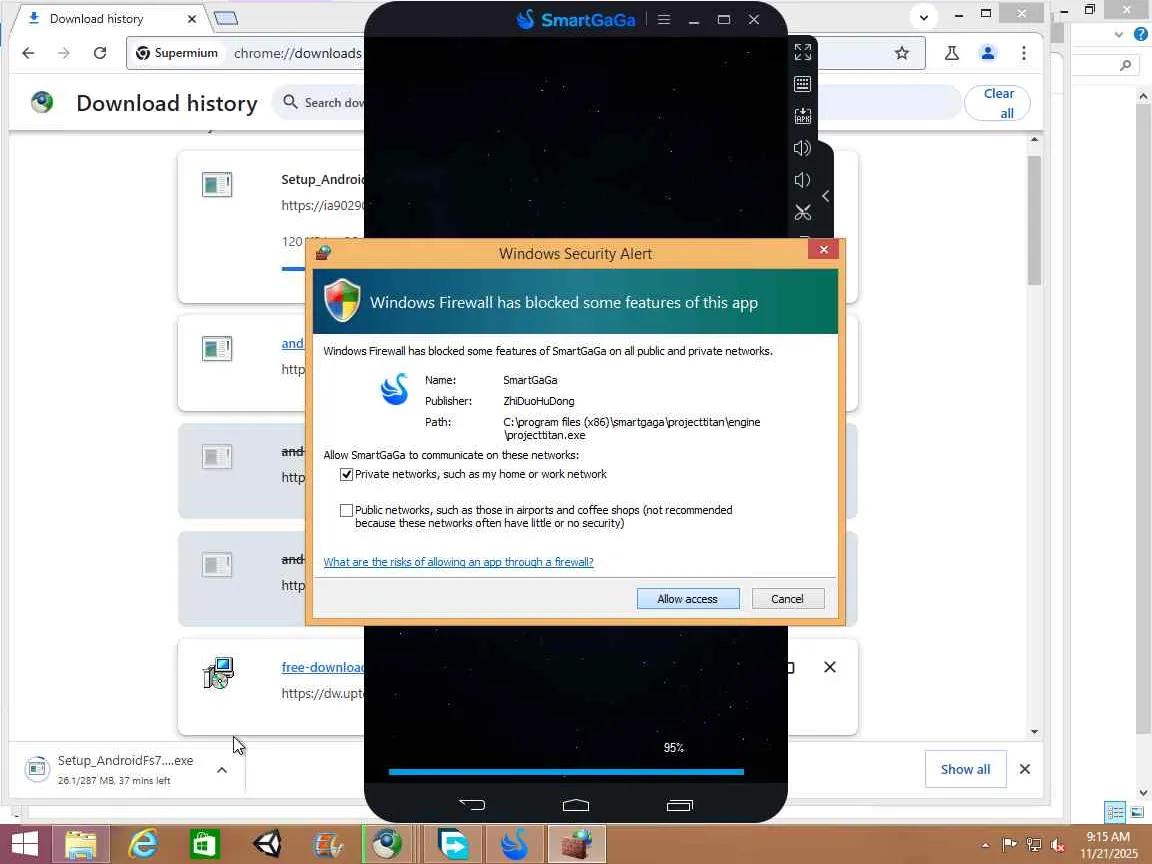The width and height of the screenshot is (1152, 864).
Task: Click the Supermium site info chip
Action: click(177, 53)
